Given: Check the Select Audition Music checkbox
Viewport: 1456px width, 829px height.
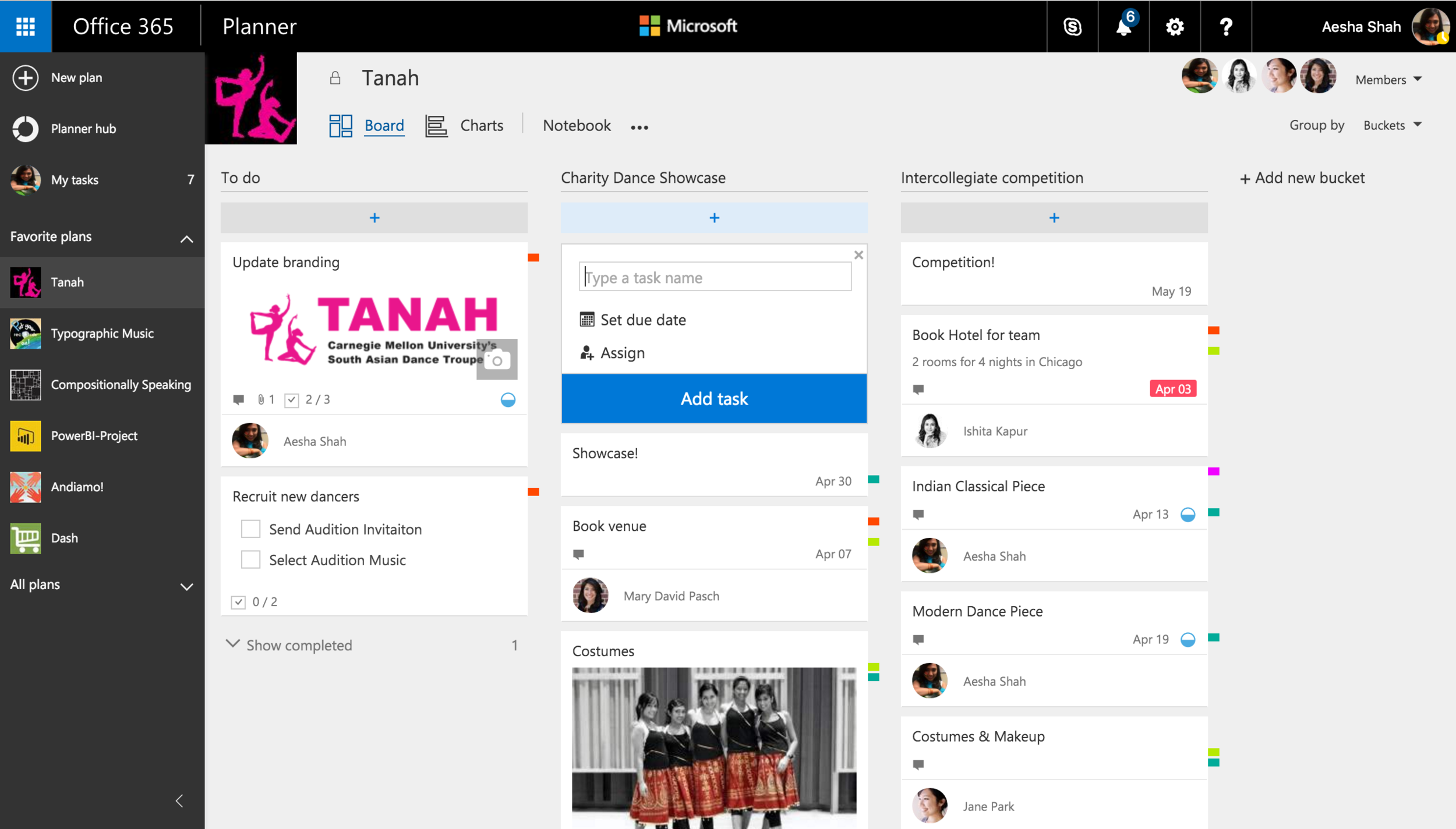Looking at the screenshot, I should 250,560.
